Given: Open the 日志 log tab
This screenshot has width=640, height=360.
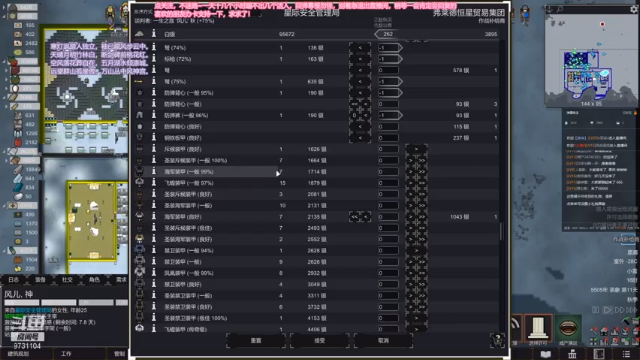Looking at the screenshot, I should coord(13,280).
